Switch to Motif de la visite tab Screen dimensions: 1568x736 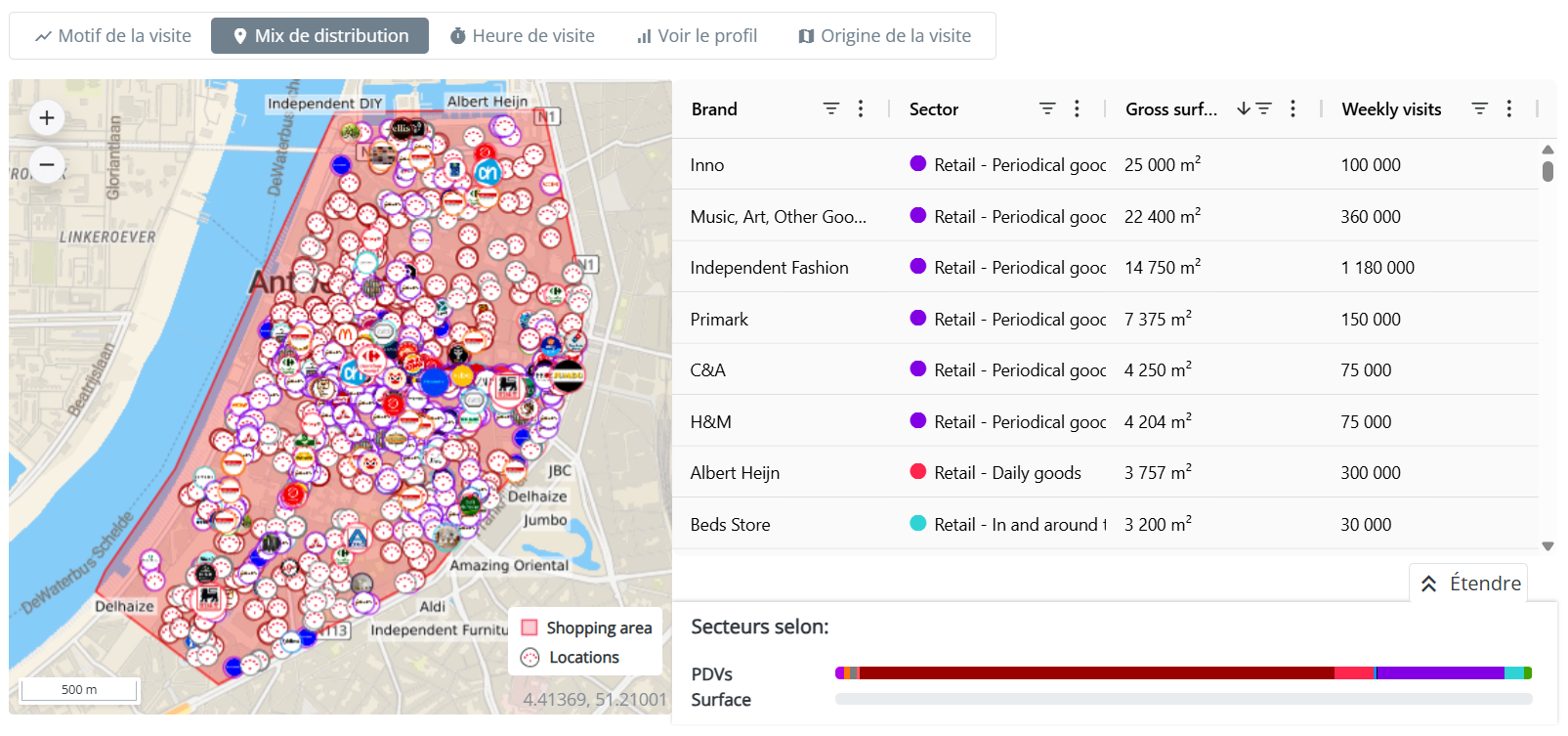[113, 36]
